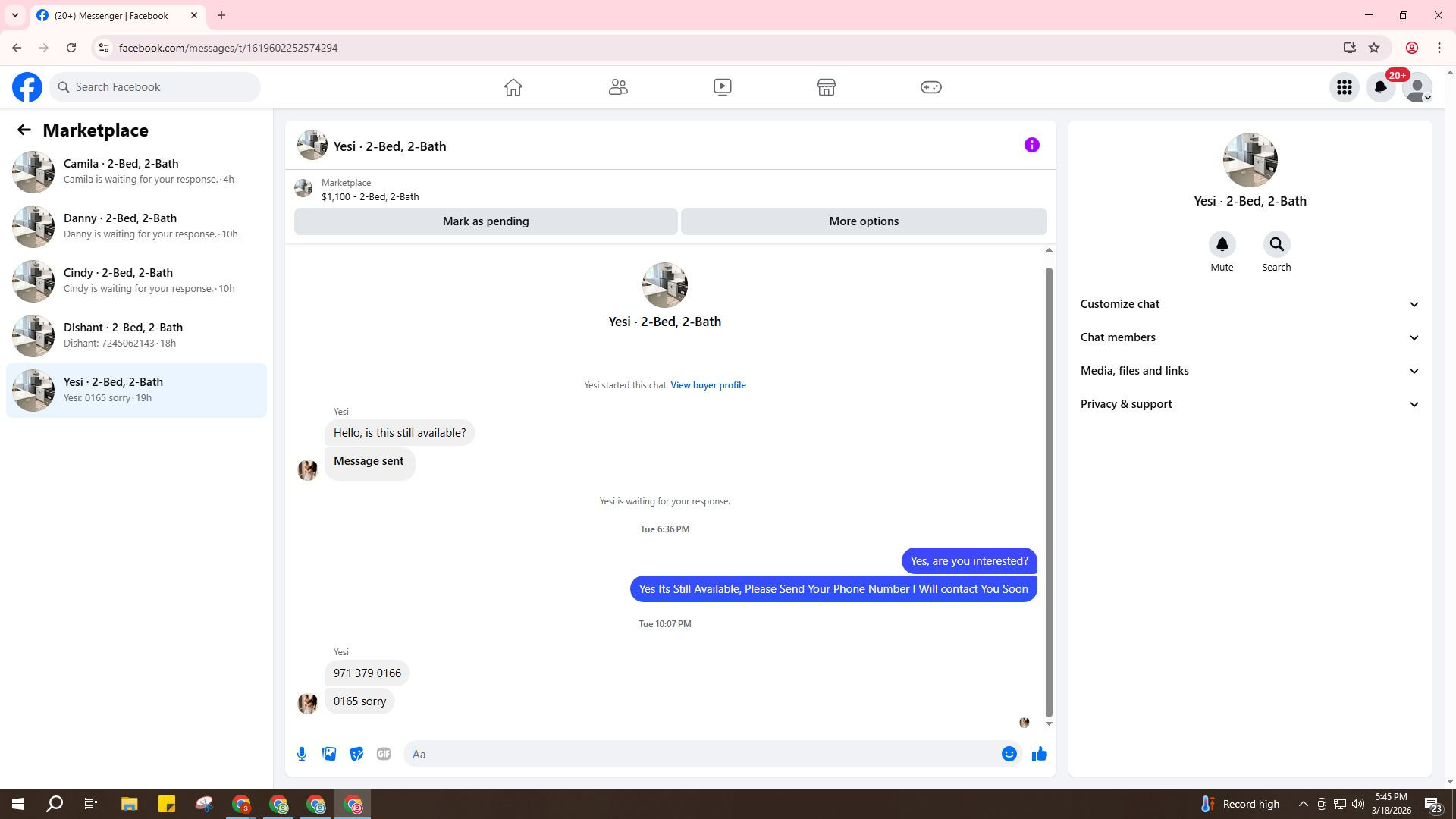Screen dimensions: 1456x819
Task: Mute this conversation with bell icon
Action: 1222,244
